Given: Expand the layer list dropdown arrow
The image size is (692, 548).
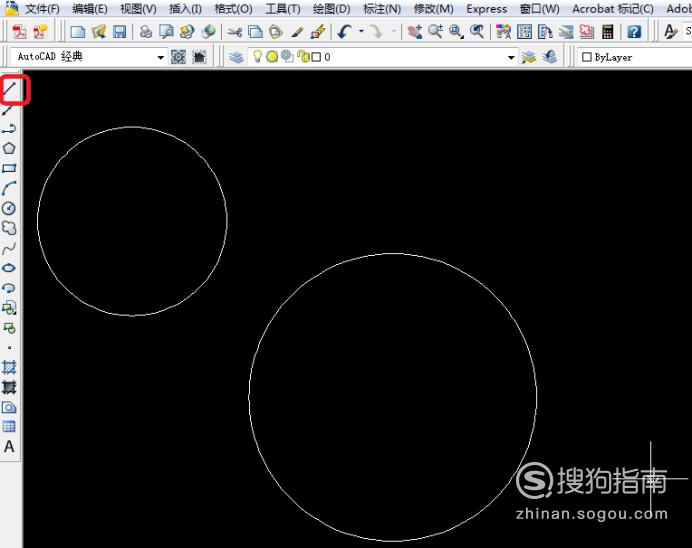Looking at the screenshot, I should click(511, 57).
